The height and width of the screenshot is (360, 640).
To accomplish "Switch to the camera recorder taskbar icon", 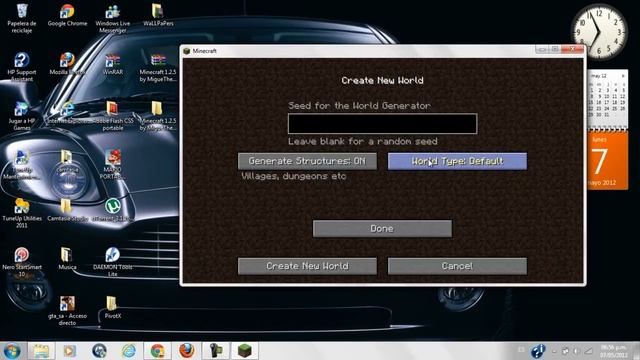I will pos(216,351).
